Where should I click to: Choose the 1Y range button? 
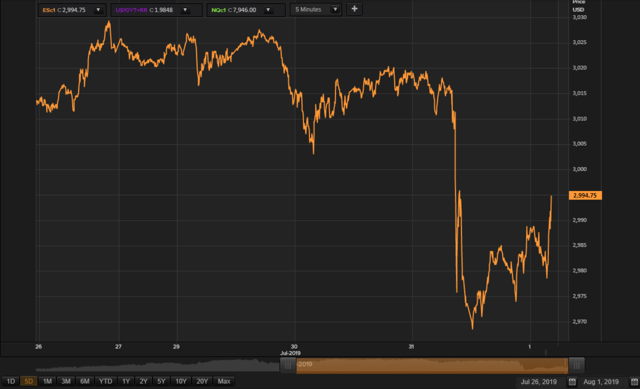126,381
